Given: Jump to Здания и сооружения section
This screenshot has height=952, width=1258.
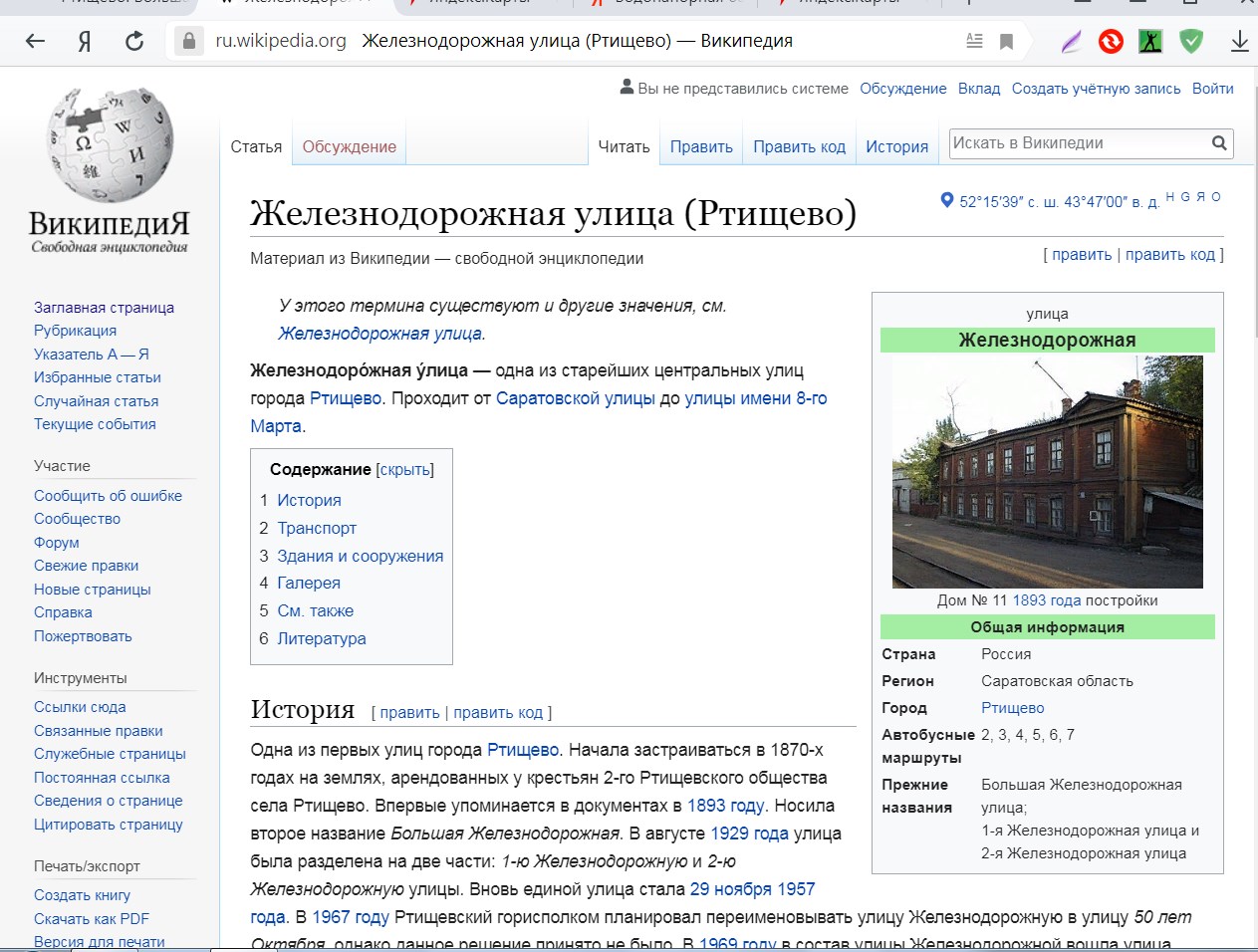Looking at the screenshot, I should [x=361, y=556].
